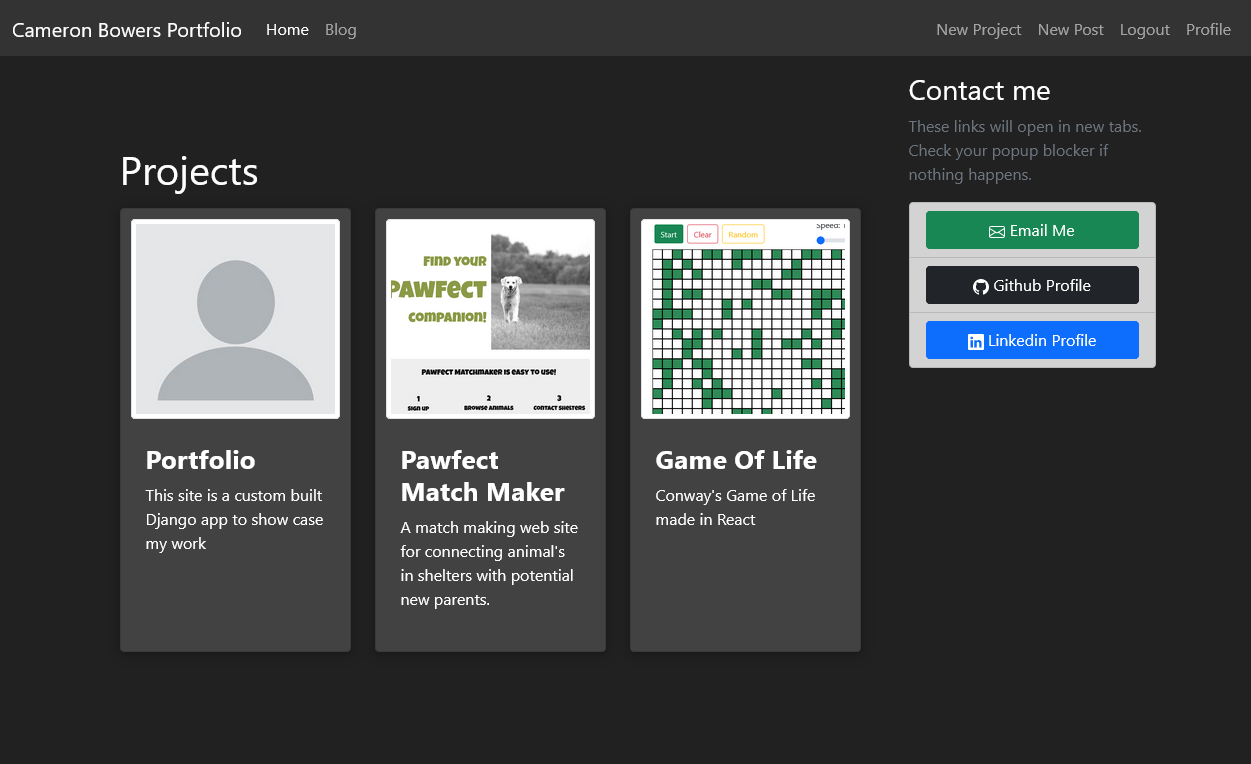Open the Profile page link
The height and width of the screenshot is (764, 1251).
pyautogui.click(x=1208, y=30)
